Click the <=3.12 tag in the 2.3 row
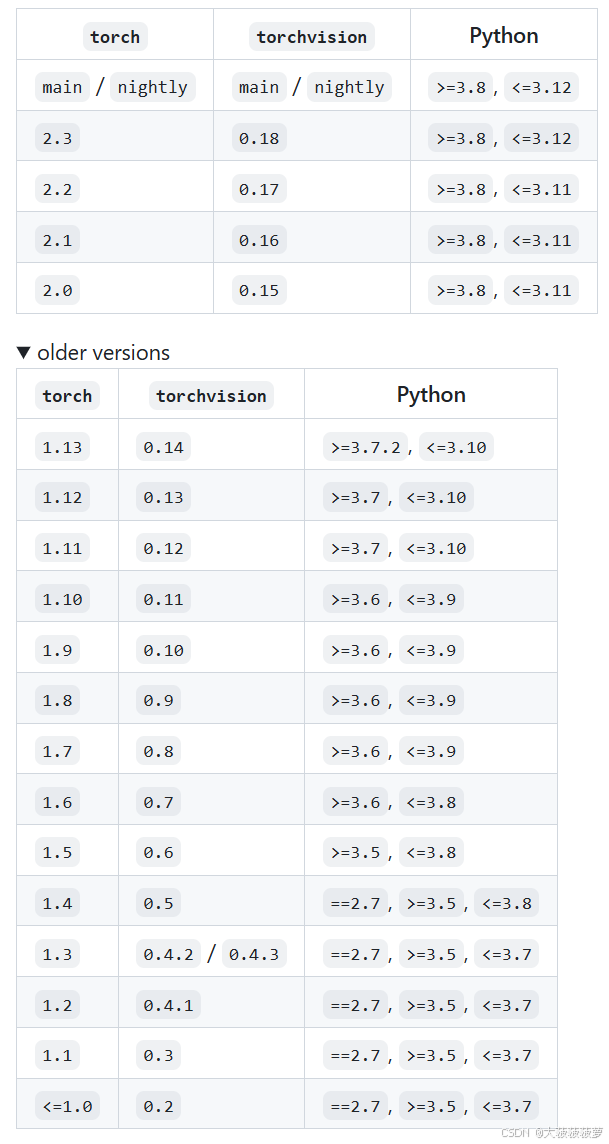 point(541,138)
